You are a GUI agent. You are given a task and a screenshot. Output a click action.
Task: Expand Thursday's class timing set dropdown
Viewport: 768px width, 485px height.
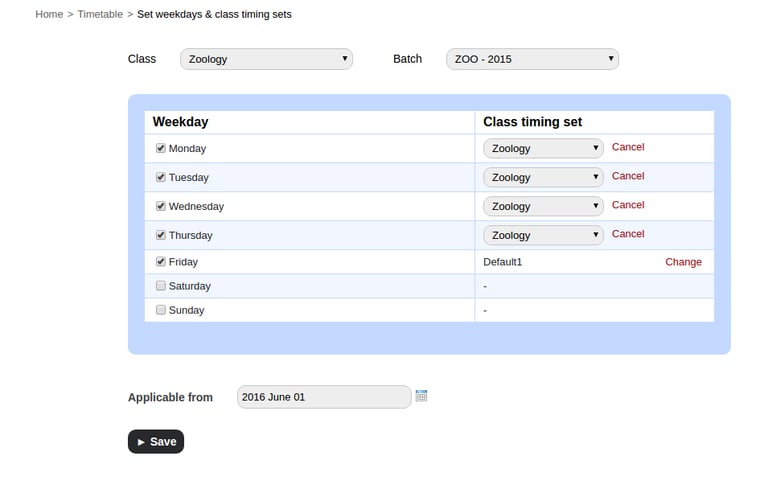coord(543,235)
